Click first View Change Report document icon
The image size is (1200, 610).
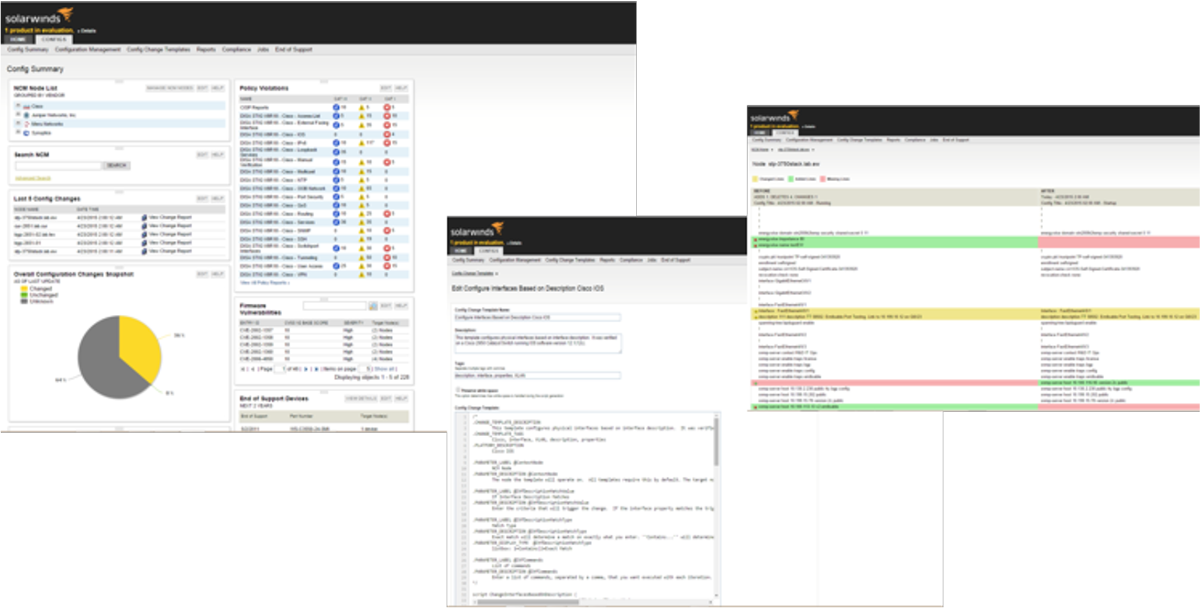pos(144,217)
